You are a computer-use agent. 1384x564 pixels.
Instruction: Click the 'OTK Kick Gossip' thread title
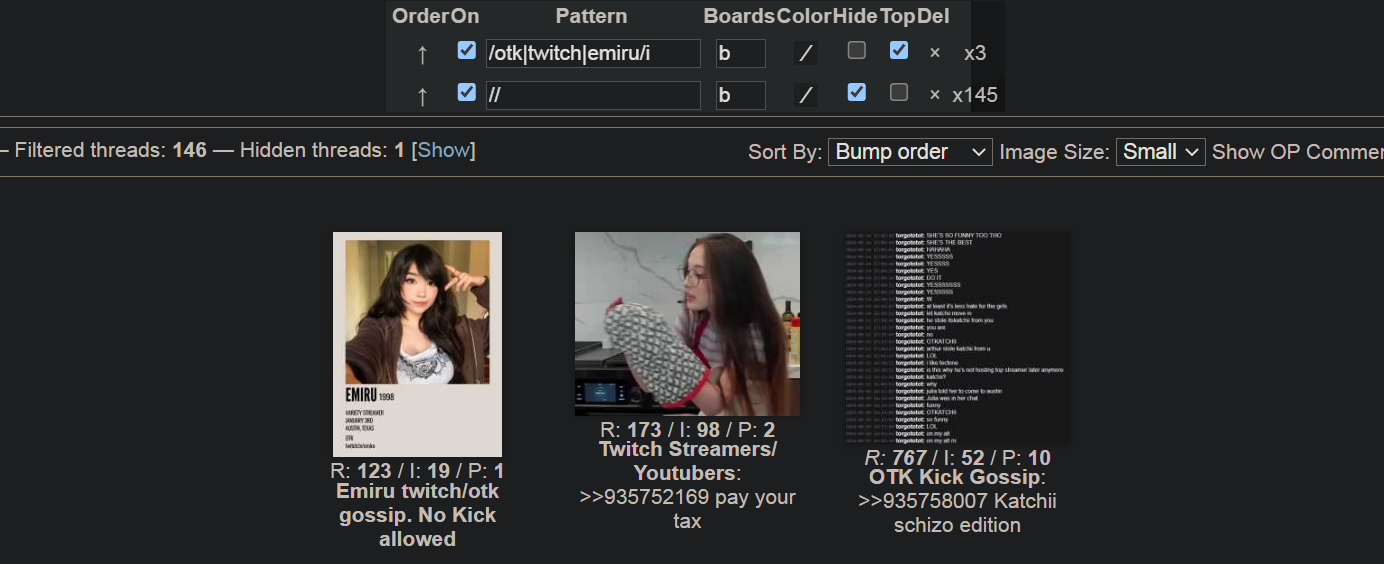pos(955,477)
